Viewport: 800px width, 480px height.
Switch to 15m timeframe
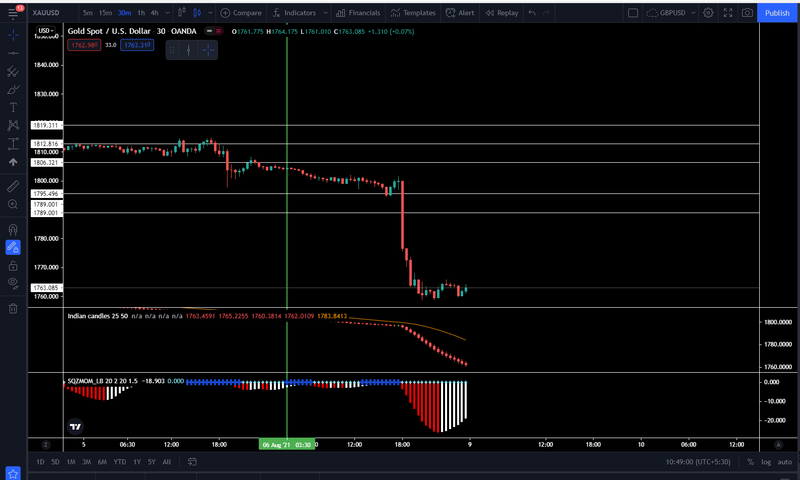coord(106,13)
